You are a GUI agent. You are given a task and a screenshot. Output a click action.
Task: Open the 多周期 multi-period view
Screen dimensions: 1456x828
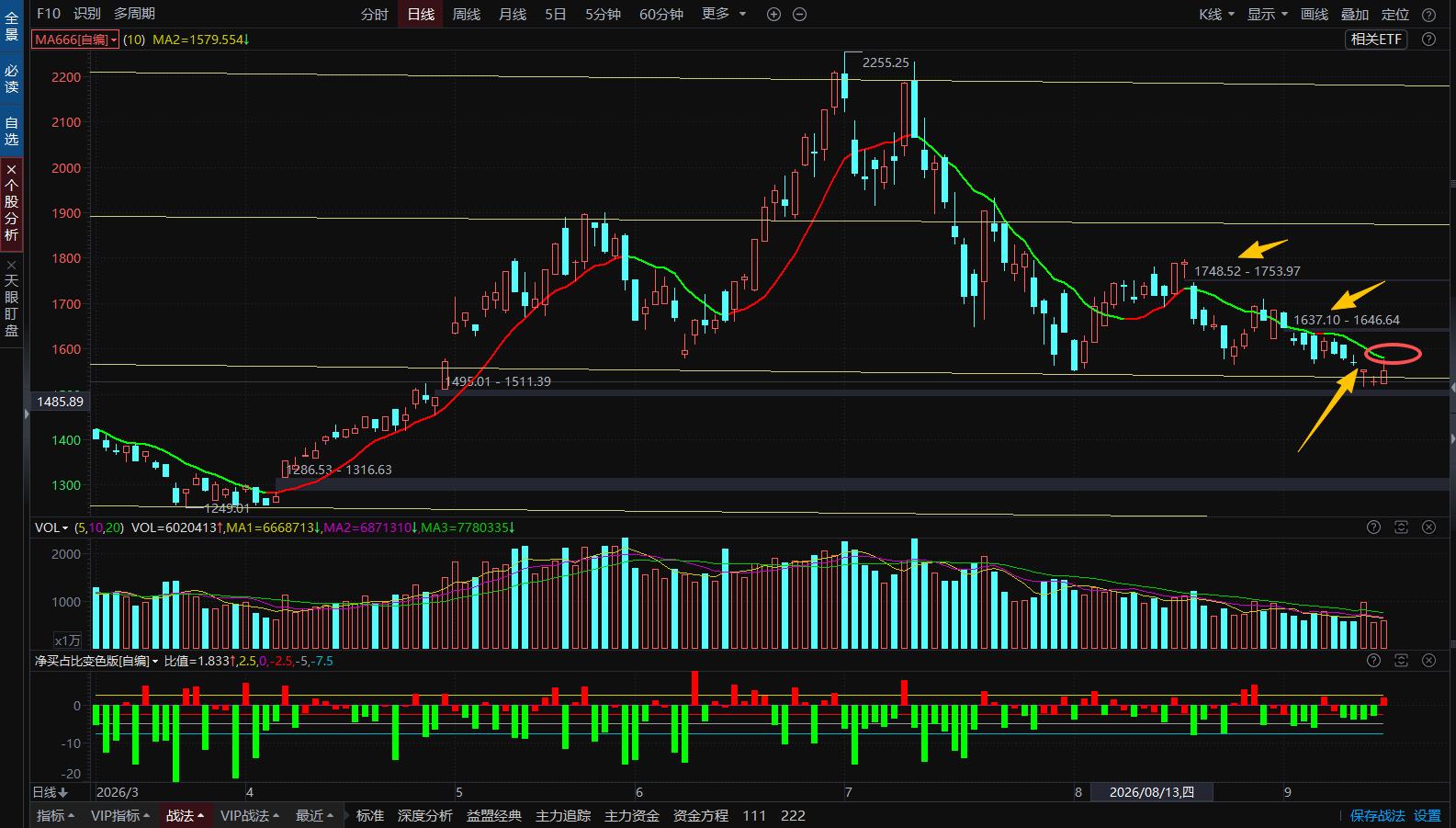(x=135, y=14)
